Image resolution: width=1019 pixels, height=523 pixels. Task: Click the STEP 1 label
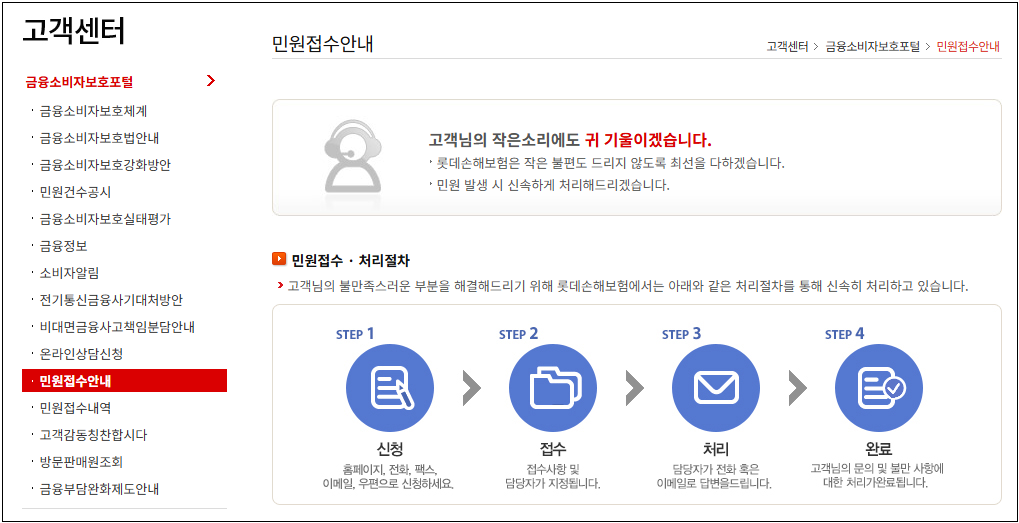[x=355, y=334]
